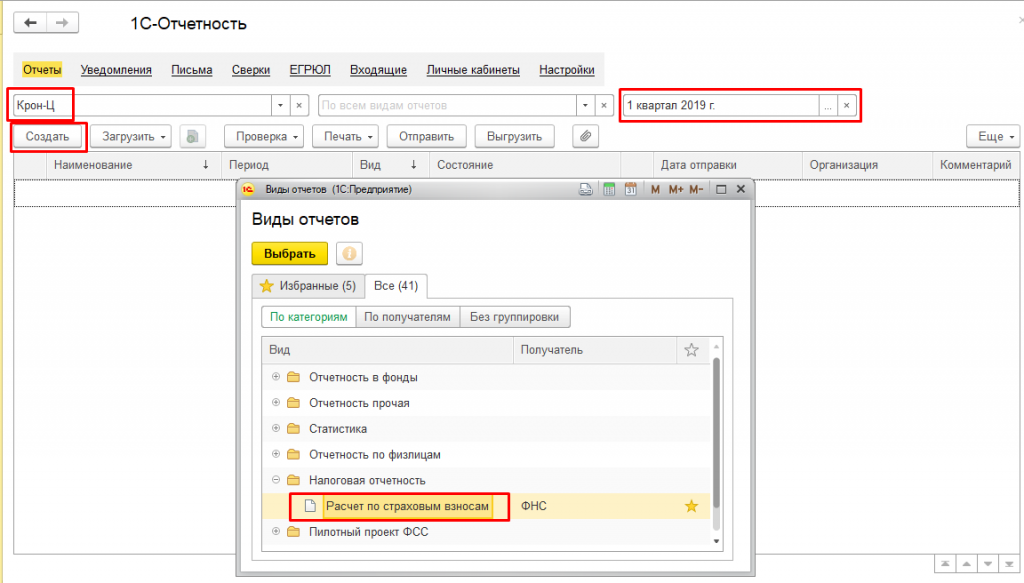Switch grouping to По получателям
Viewport: 1024px width, 583px height.
[406, 317]
